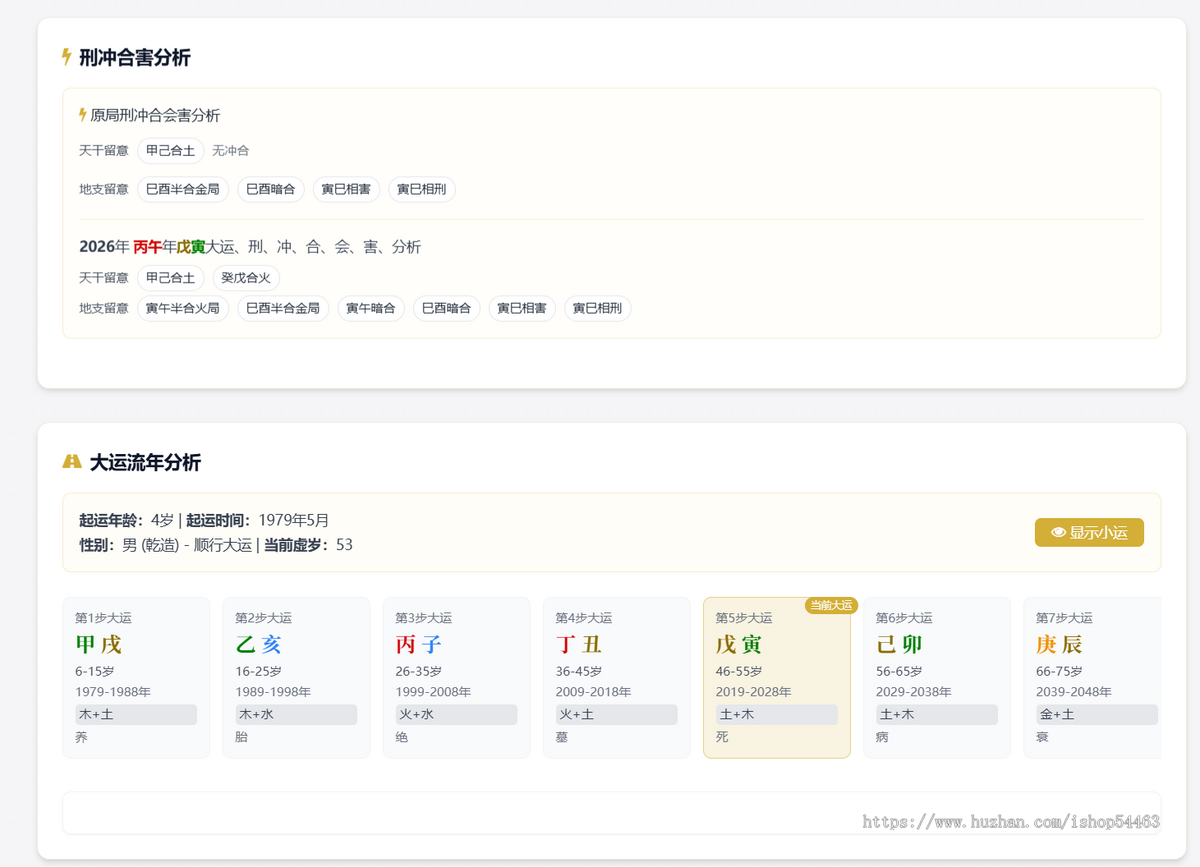The height and width of the screenshot is (867, 1200).
Task: Click the 火+土 element tag
Action: click(617, 715)
